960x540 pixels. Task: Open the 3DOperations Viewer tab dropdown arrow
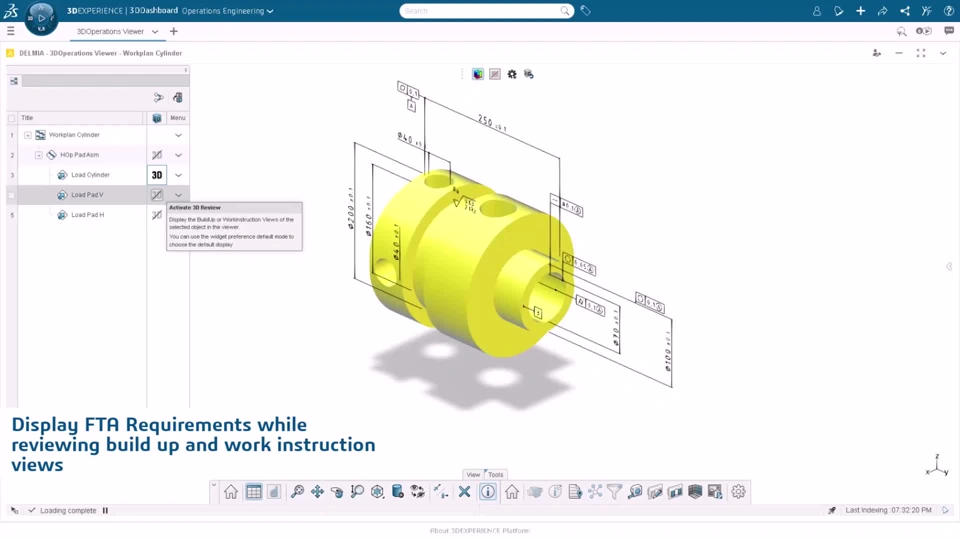click(155, 31)
